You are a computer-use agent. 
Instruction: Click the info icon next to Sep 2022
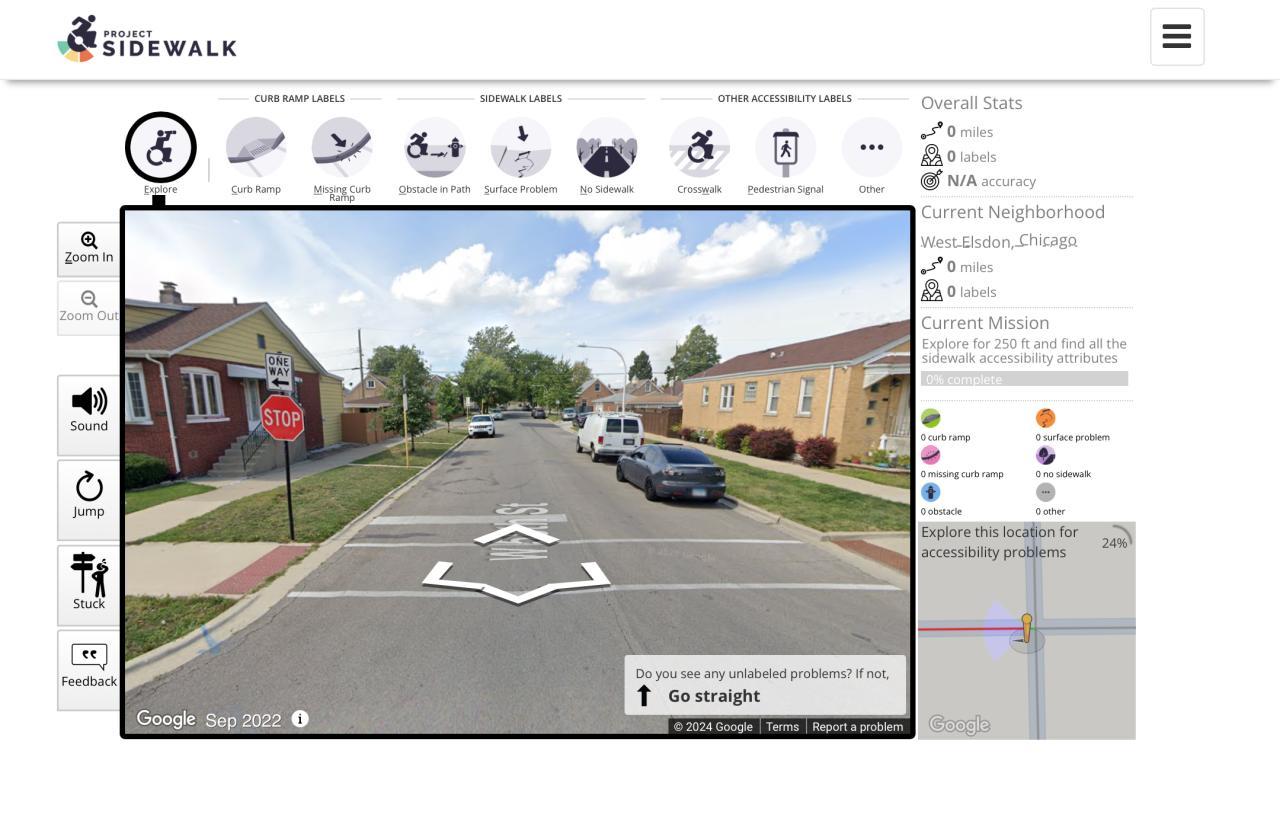pos(300,719)
